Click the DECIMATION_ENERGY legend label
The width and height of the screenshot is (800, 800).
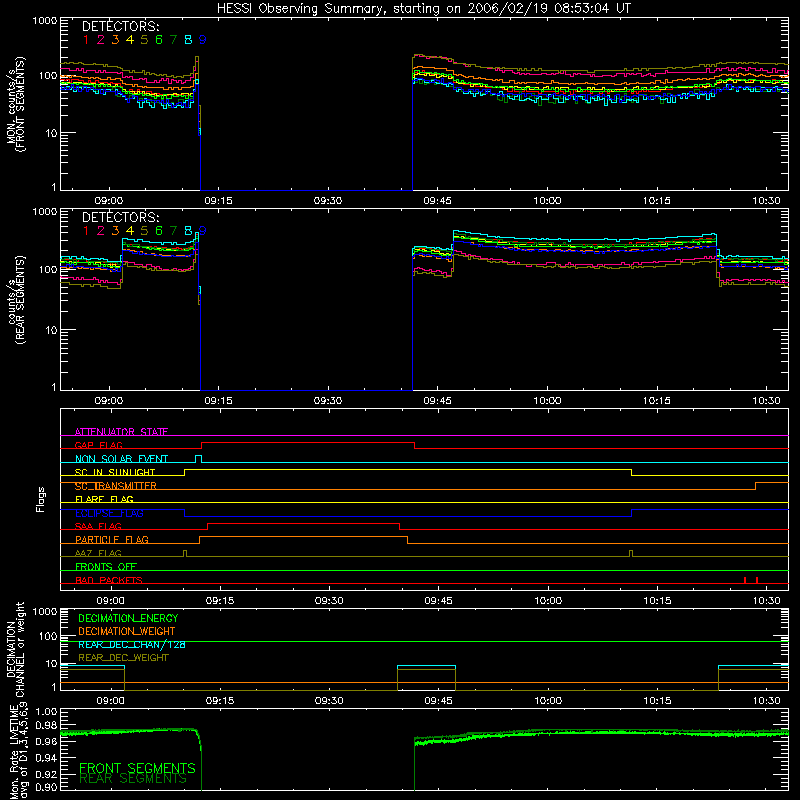pos(128,618)
